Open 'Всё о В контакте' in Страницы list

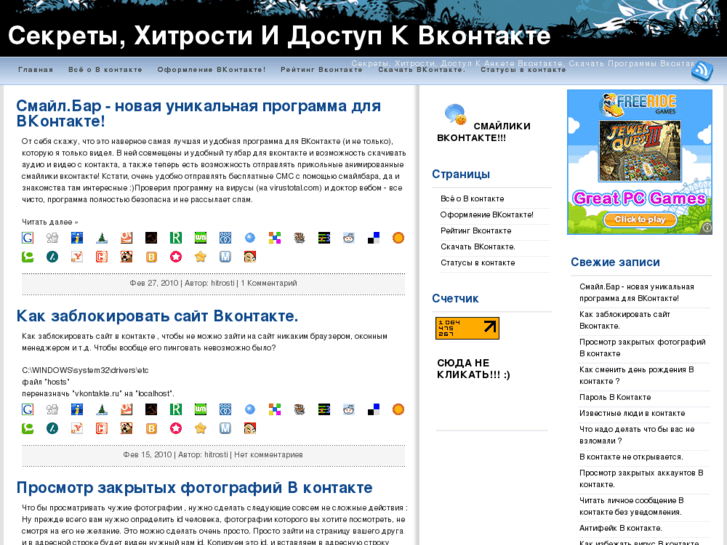(x=472, y=199)
